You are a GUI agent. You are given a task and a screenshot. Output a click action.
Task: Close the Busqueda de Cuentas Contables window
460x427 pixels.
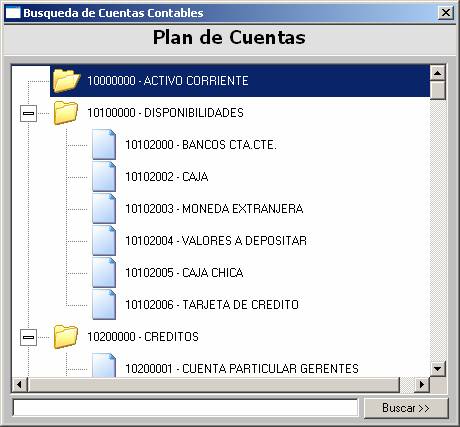pos(446,13)
